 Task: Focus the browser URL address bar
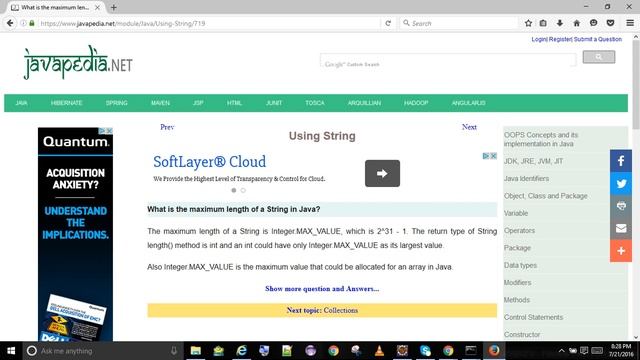(208, 23)
